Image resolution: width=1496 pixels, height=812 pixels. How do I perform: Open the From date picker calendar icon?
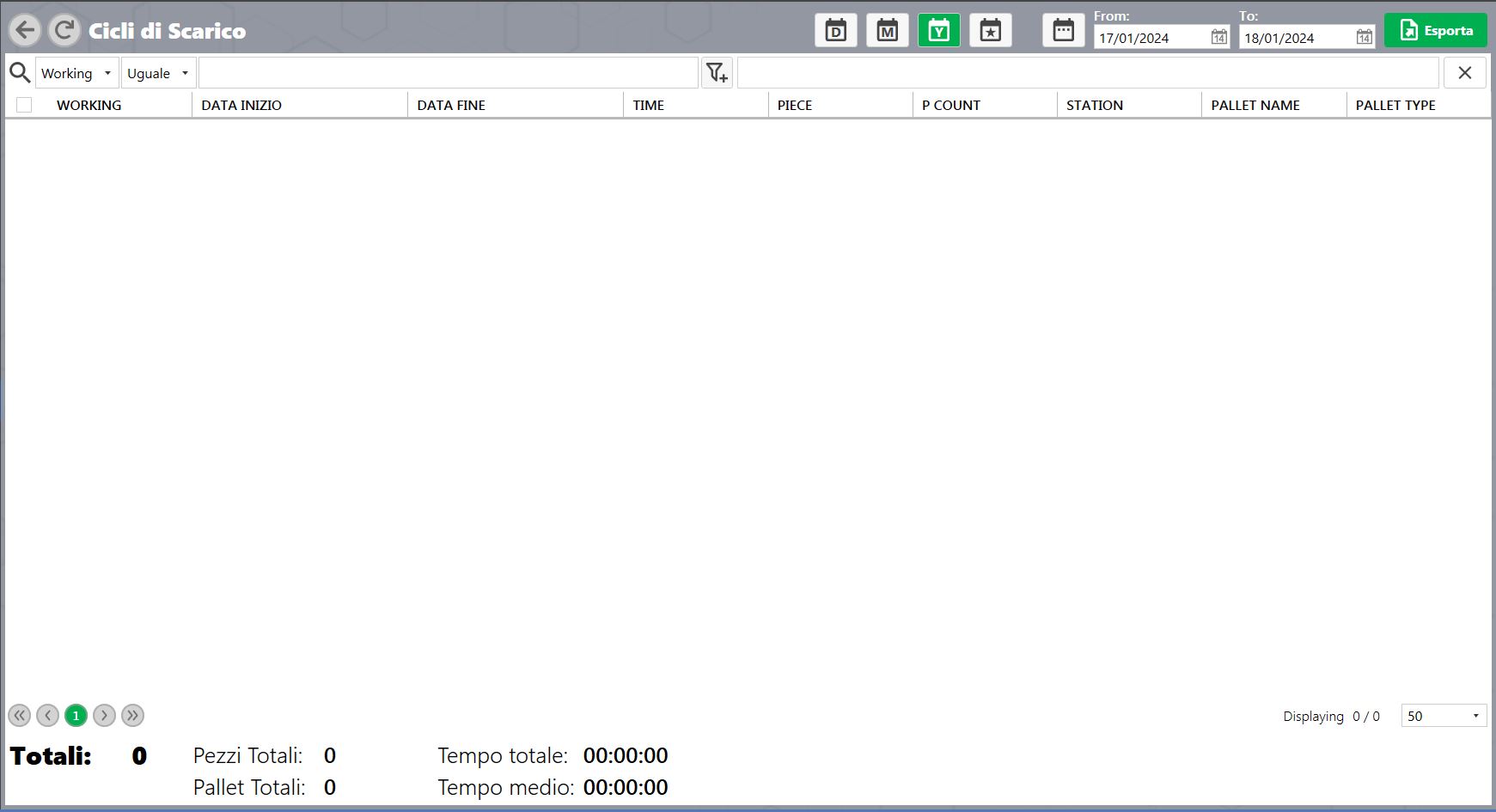1219,37
